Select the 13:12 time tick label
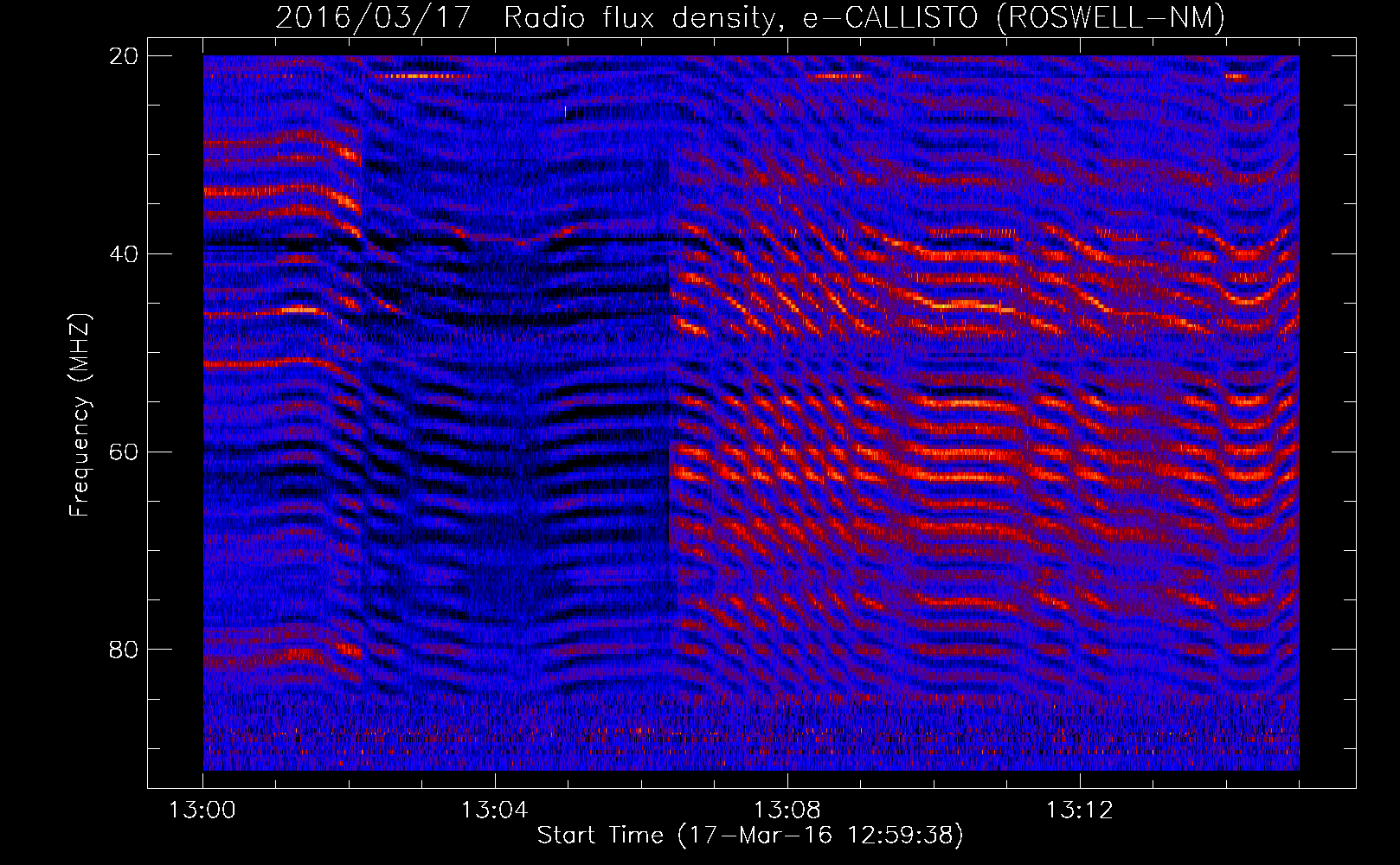 coord(1080,811)
